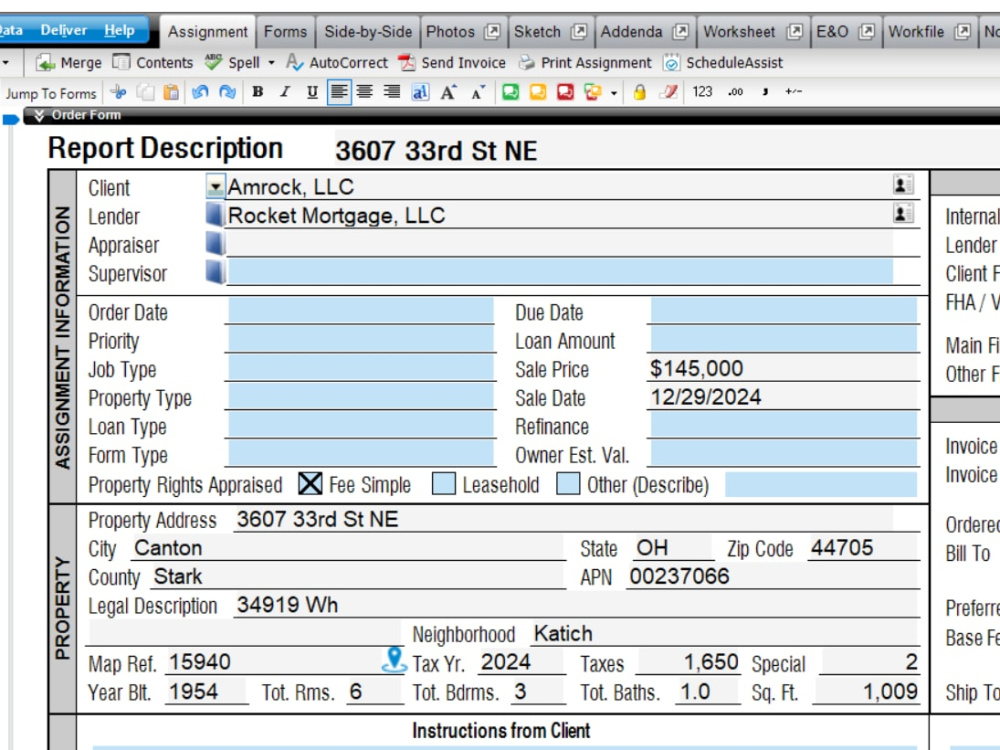Open the Contents panel

[153, 62]
